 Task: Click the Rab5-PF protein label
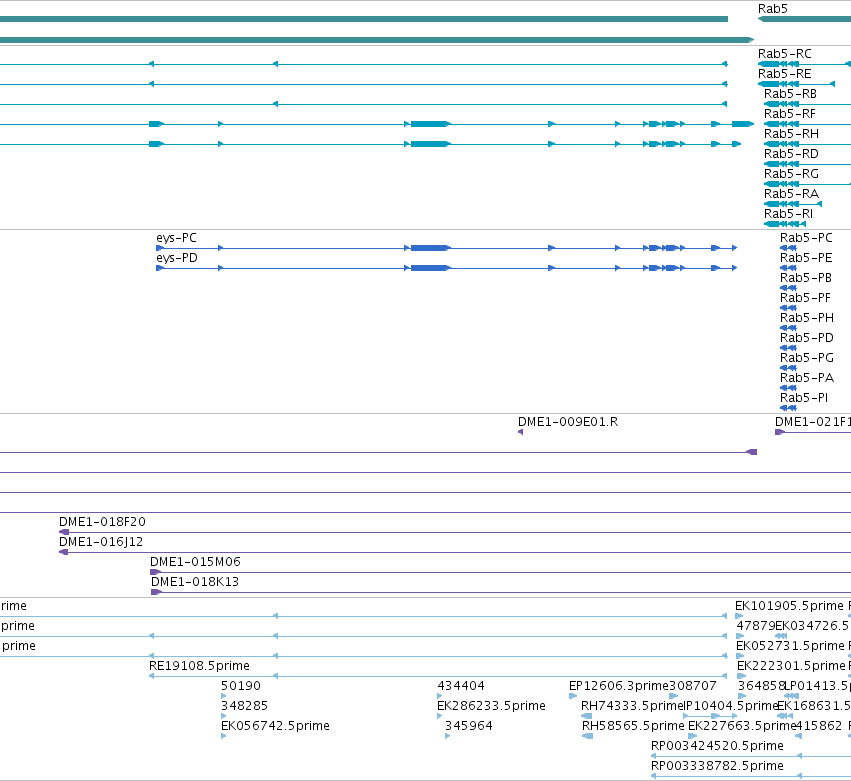point(805,298)
